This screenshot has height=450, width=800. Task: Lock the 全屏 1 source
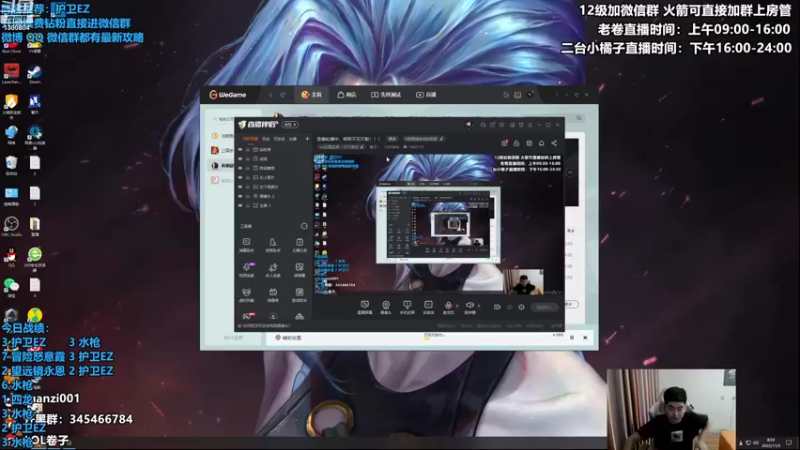[x=248, y=205]
